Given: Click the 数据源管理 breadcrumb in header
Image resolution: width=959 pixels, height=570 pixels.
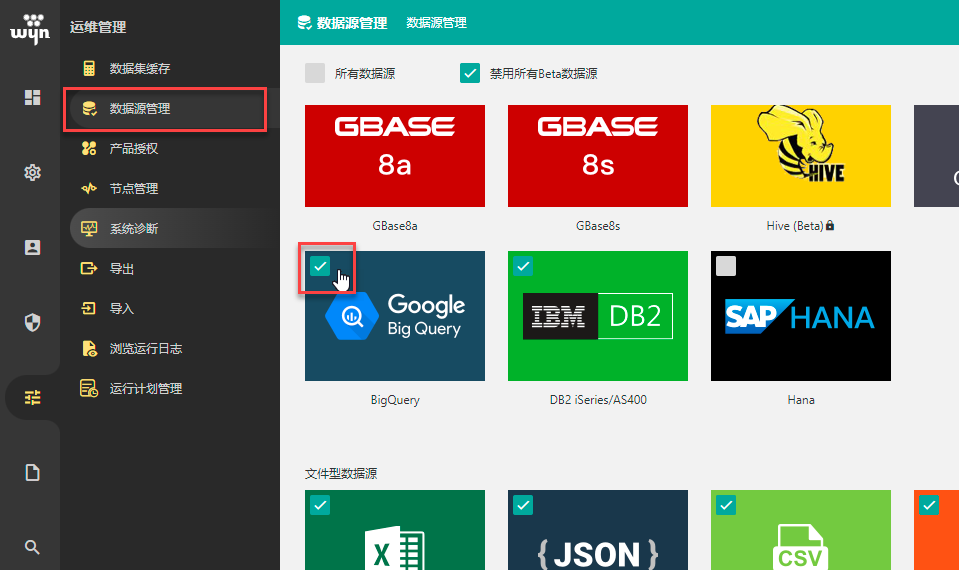Looking at the screenshot, I should click(x=436, y=23).
